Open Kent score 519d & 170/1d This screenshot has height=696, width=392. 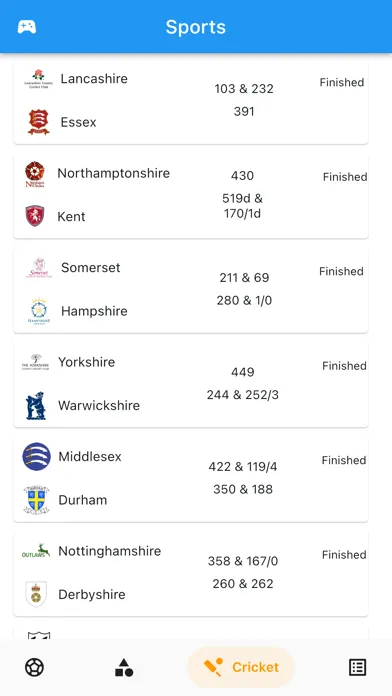pyautogui.click(x=242, y=206)
